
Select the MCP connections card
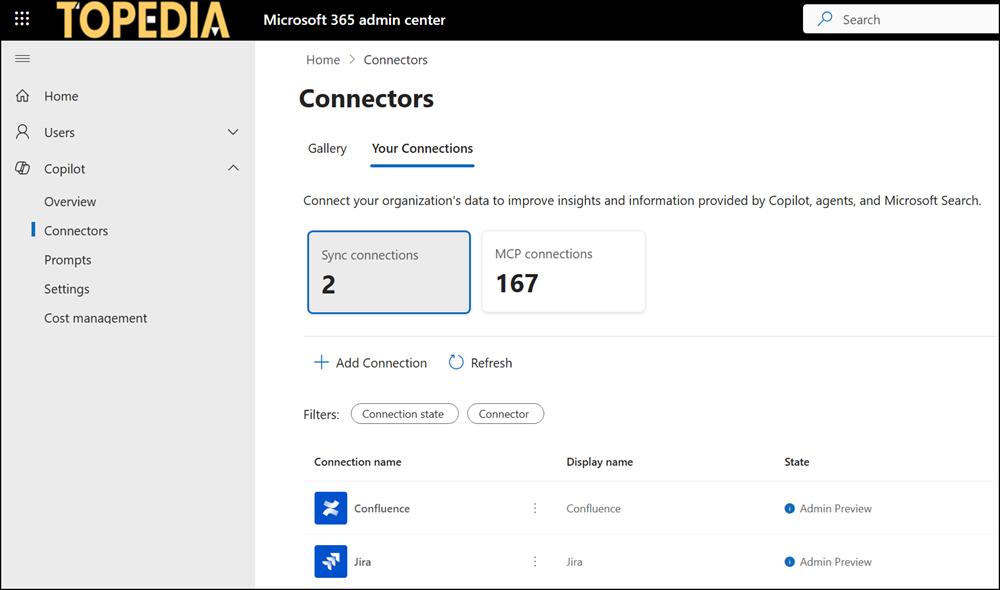click(x=563, y=272)
